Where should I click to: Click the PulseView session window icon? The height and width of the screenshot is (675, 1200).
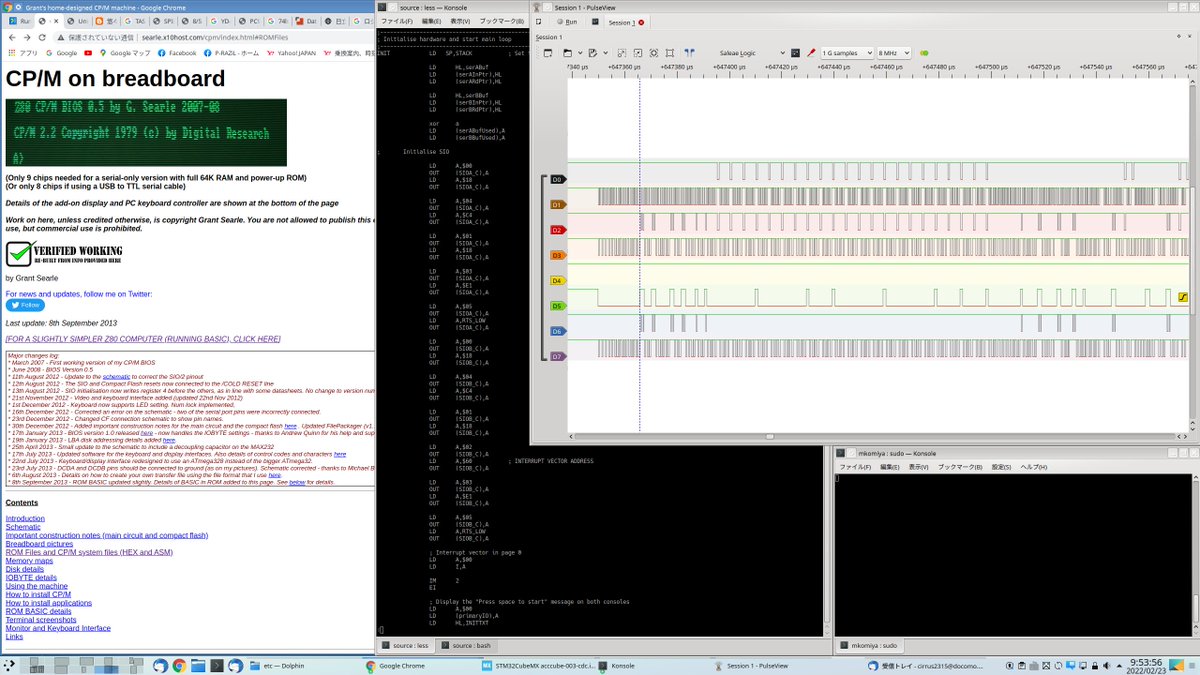click(548, 52)
